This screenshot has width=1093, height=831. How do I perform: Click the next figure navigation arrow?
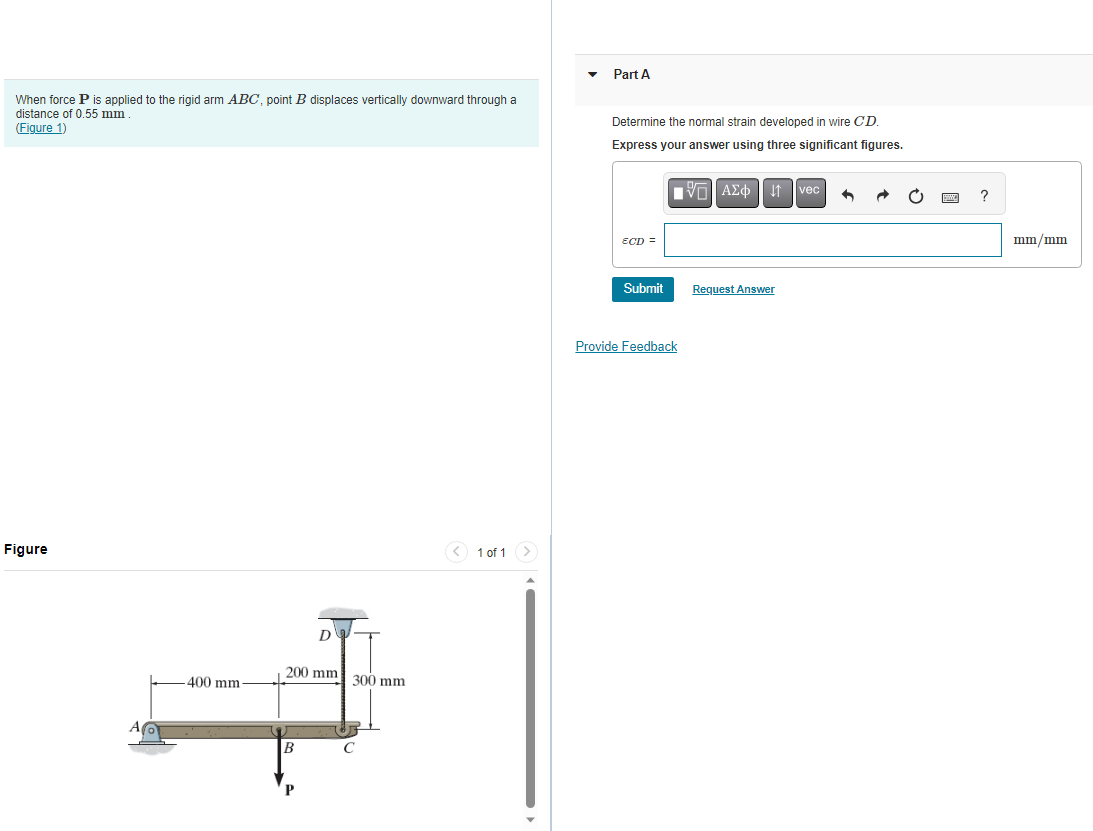coord(527,551)
